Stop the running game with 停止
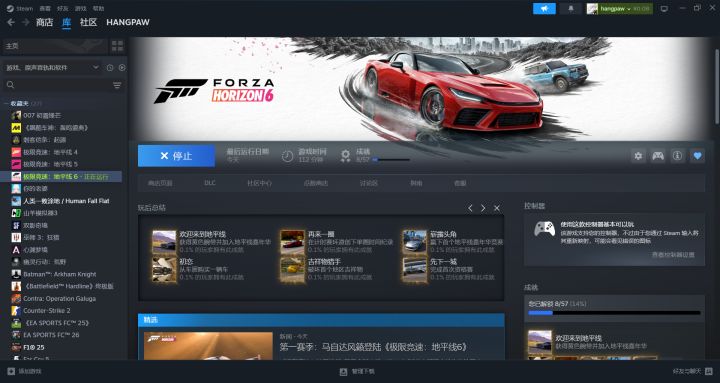Image resolution: width=720 pixels, height=383 pixels. coord(176,156)
